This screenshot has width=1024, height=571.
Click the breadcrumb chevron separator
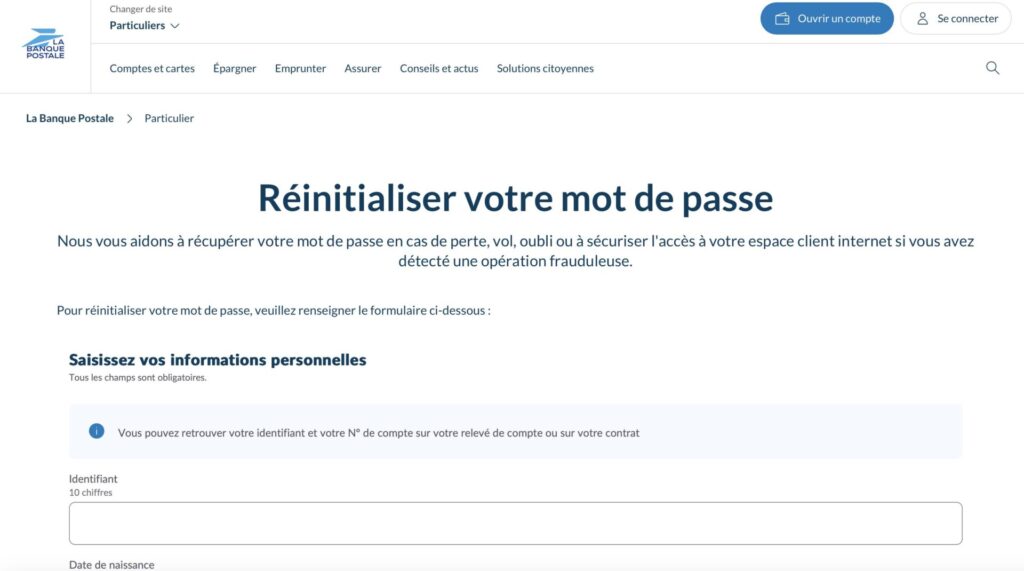click(129, 118)
